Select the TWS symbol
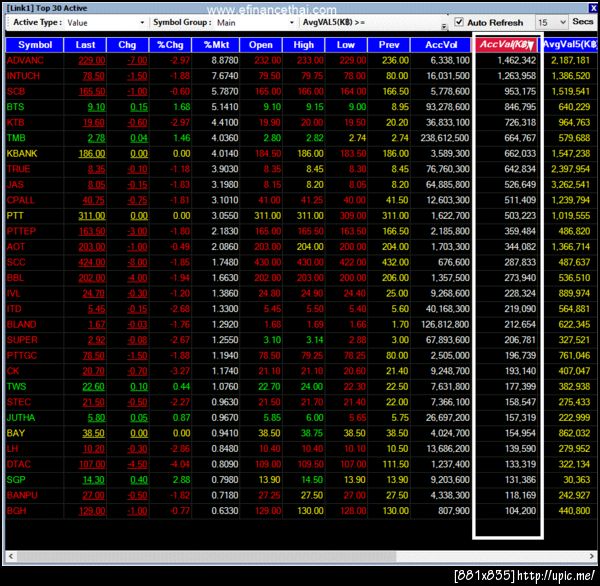 click(16, 387)
